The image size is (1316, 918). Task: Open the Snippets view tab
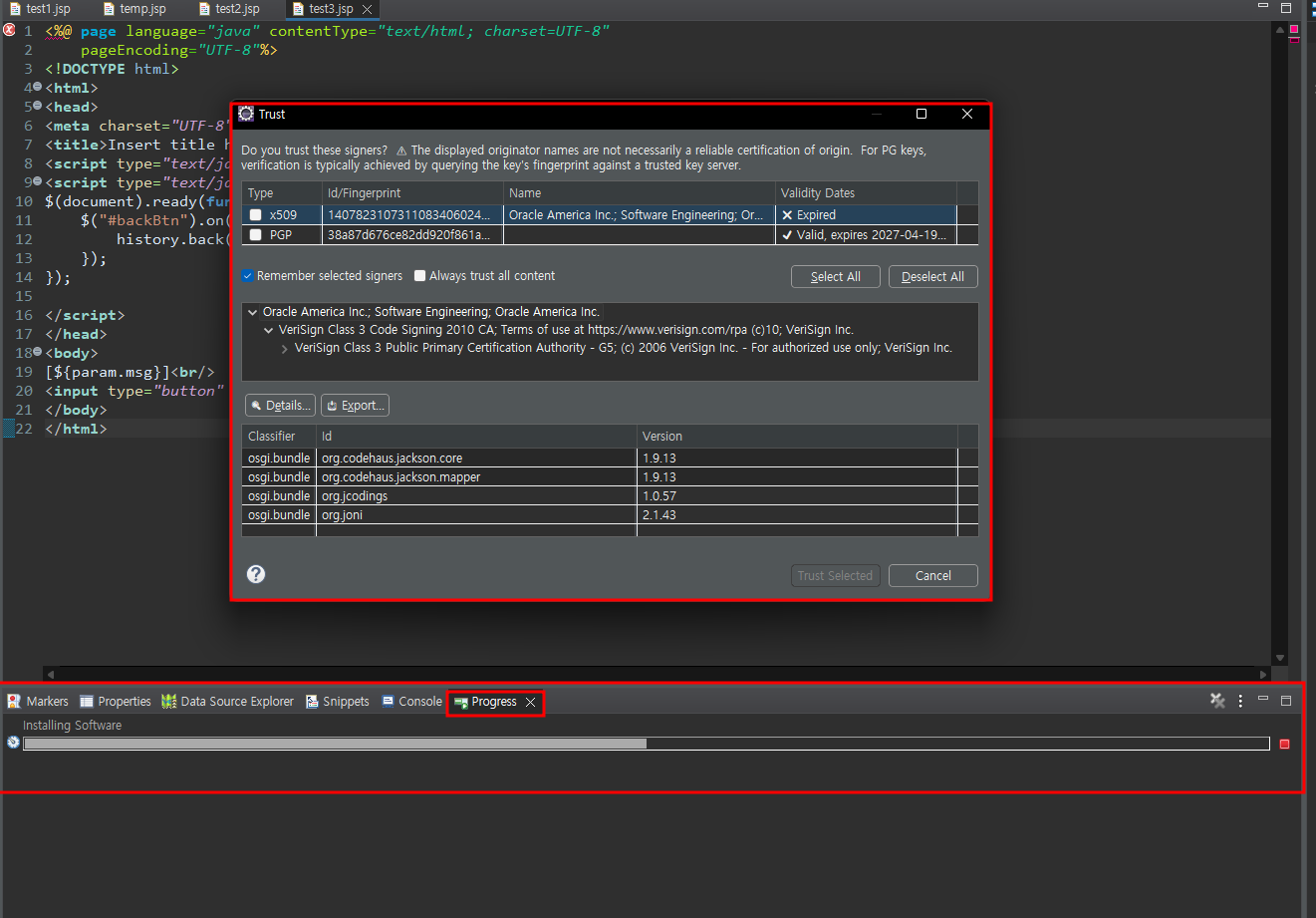pyautogui.click(x=338, y=702)
